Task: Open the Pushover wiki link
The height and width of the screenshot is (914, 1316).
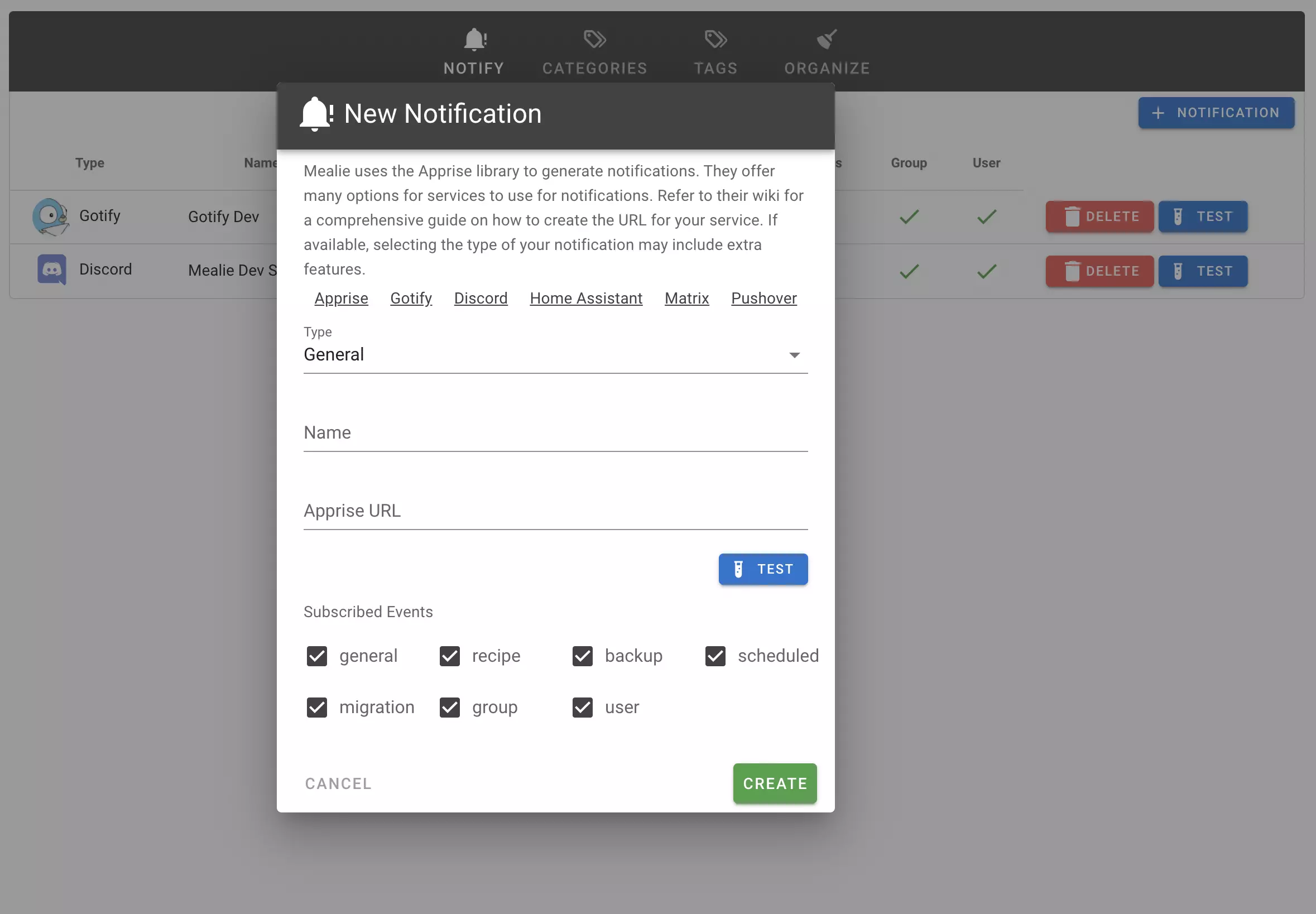Action: (x=763, y=299)
